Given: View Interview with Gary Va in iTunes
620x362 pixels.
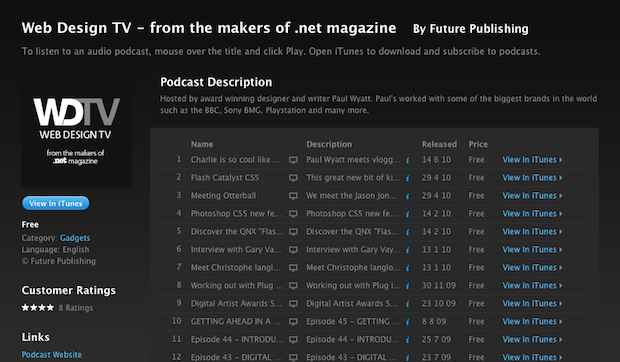Looking at the screenshot, I should pos(532,249).
